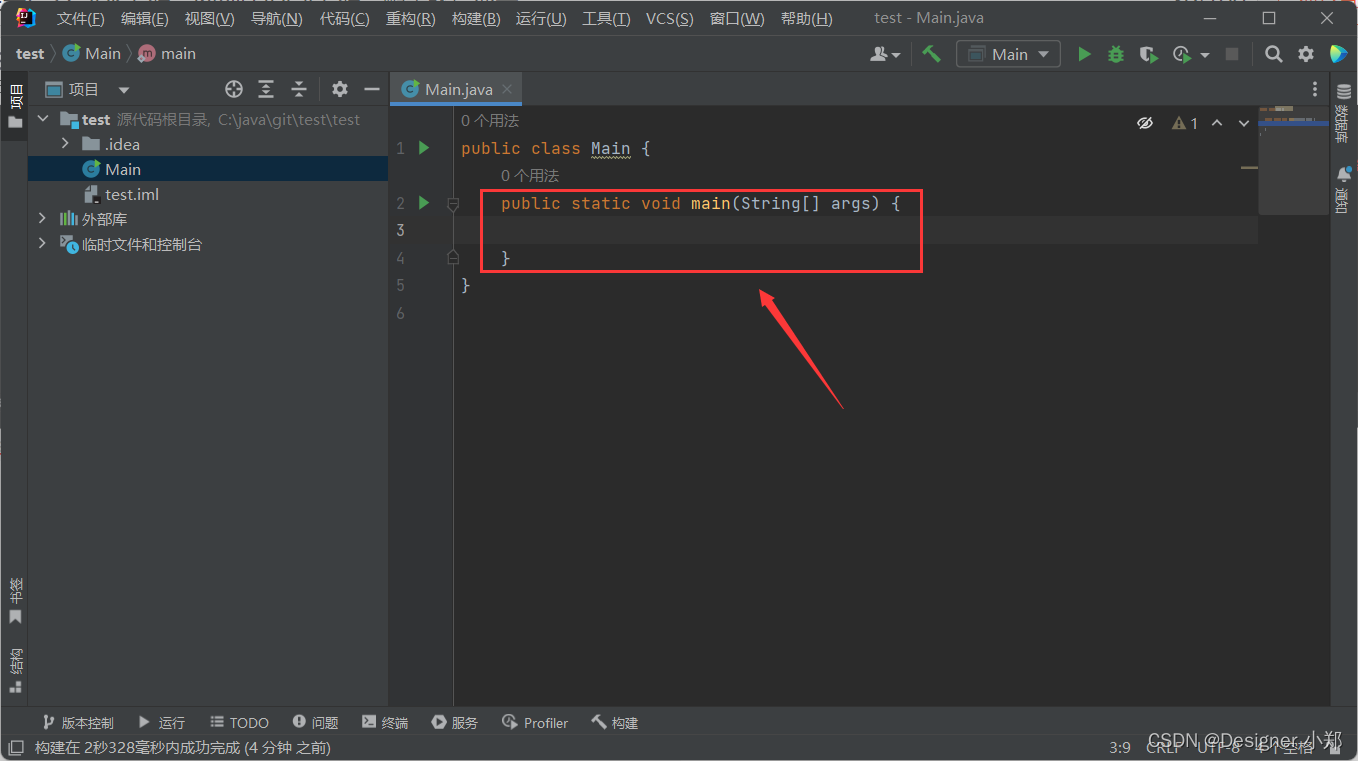1358x761 pixels.
Task: Open editor tab options three-dot menu
Action: click(1315, 89)
